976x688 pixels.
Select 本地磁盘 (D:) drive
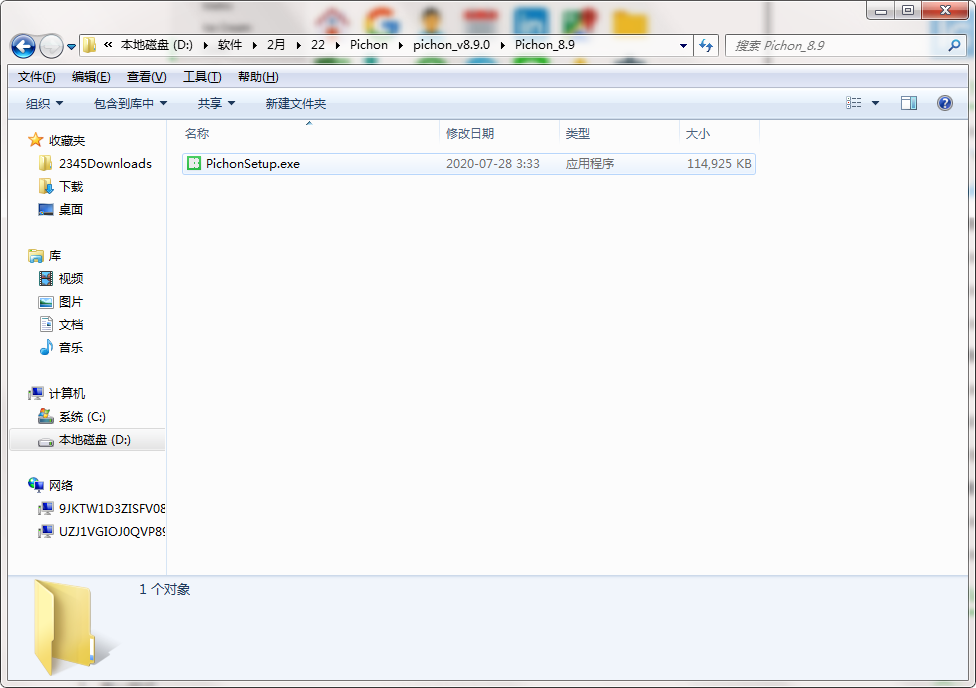pyautogui.click(x=87, y=440)
